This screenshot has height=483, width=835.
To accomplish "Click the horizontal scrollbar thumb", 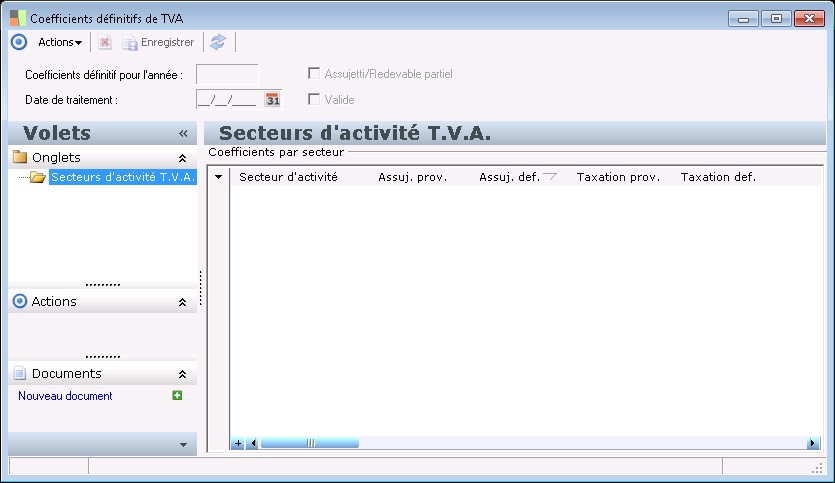I will coord(310,443).
